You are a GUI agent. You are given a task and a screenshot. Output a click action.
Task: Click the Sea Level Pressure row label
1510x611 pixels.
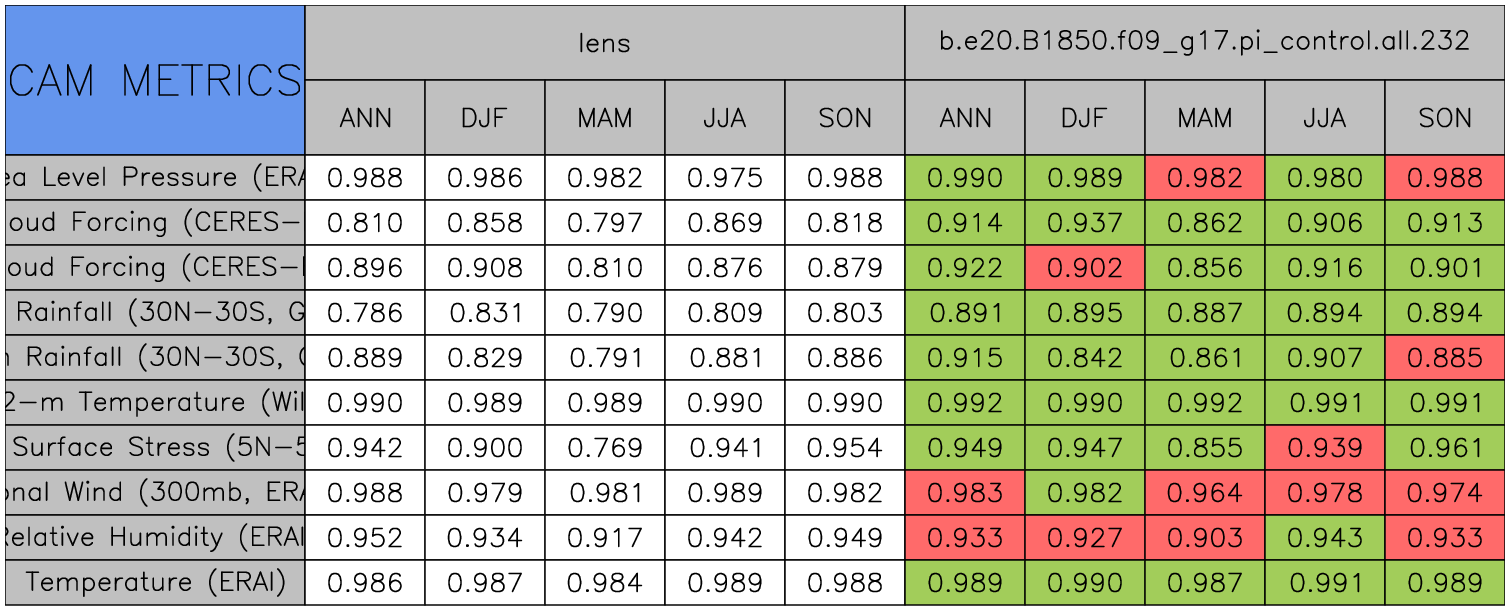point(155,178)
